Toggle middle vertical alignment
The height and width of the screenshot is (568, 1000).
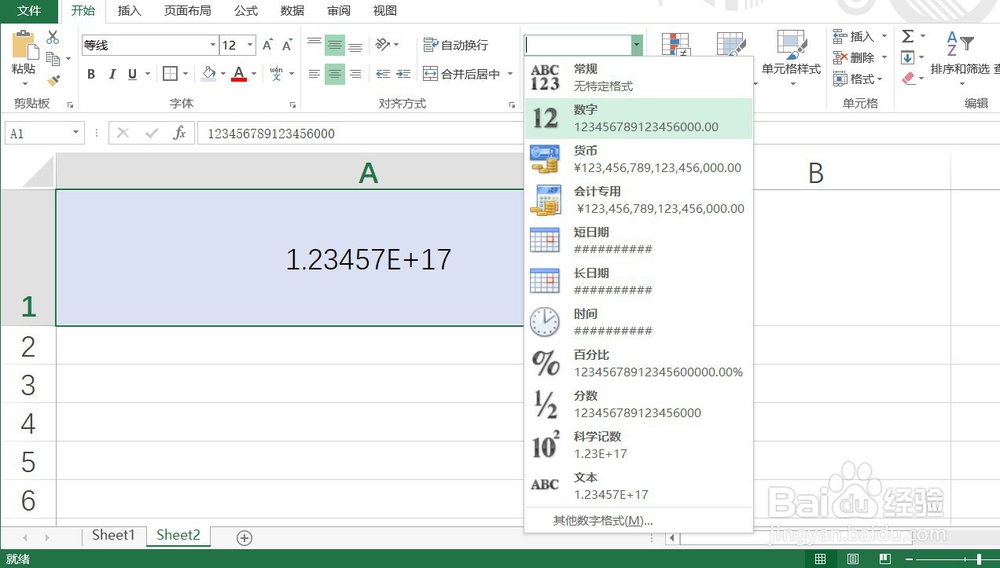[x=335, y=45]
